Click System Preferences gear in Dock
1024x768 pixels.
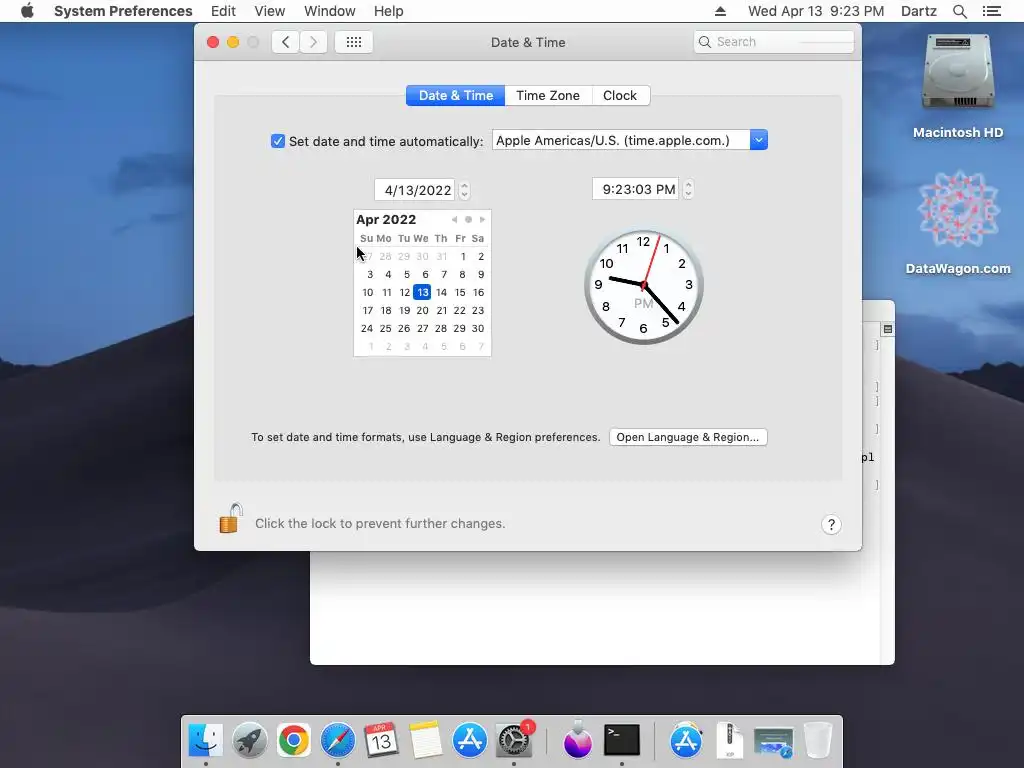[514, 740]
